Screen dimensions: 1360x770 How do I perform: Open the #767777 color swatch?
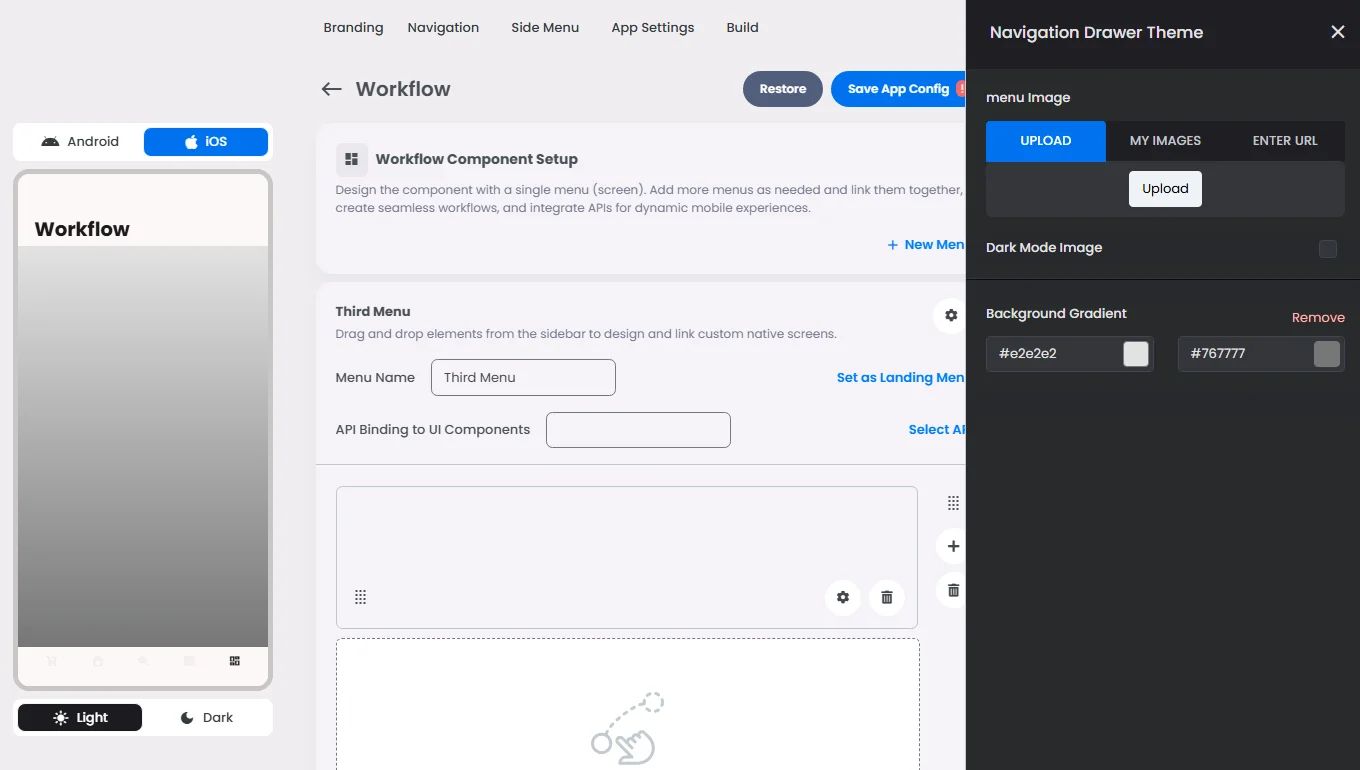(x=1327, y=354)
